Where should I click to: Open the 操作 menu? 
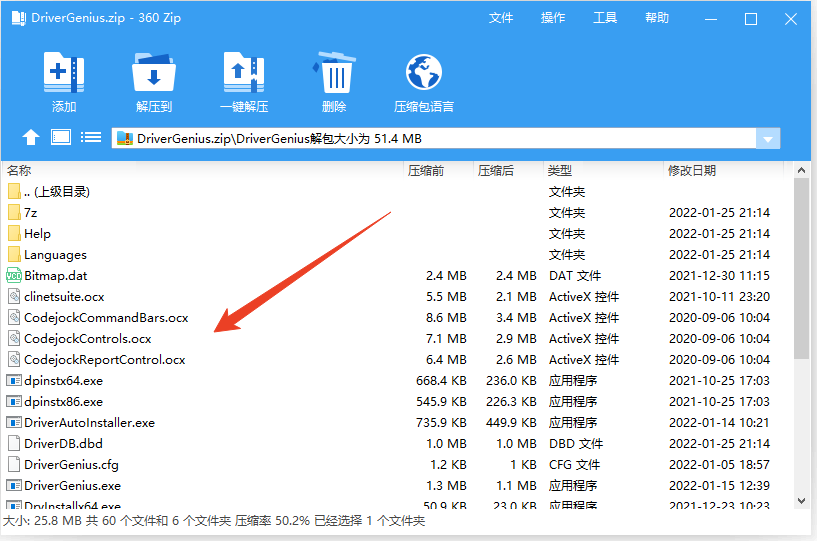553,18
